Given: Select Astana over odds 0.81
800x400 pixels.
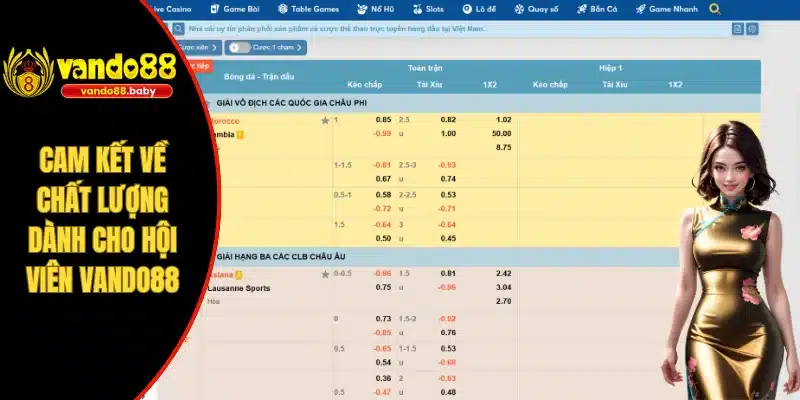Looking at the screenshot, I should [448, 273].
